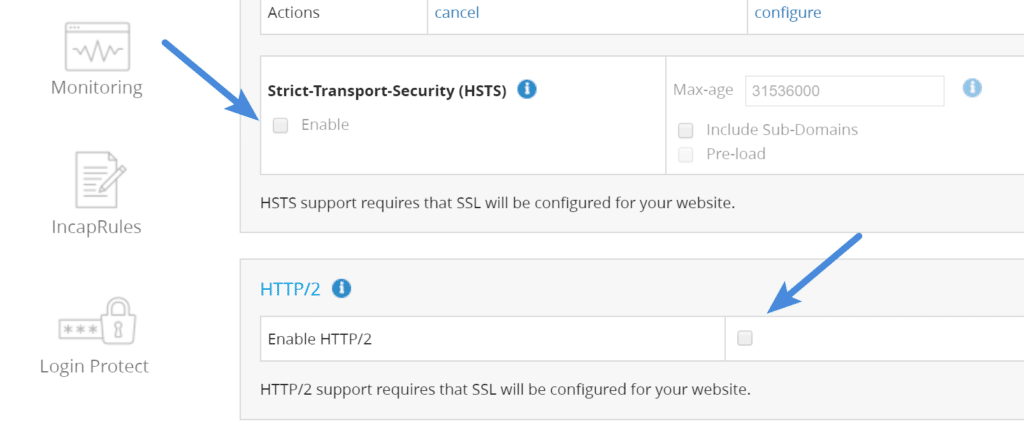
Task: Click the Login Protect padlock icon
Action: (x=96, y=320)
